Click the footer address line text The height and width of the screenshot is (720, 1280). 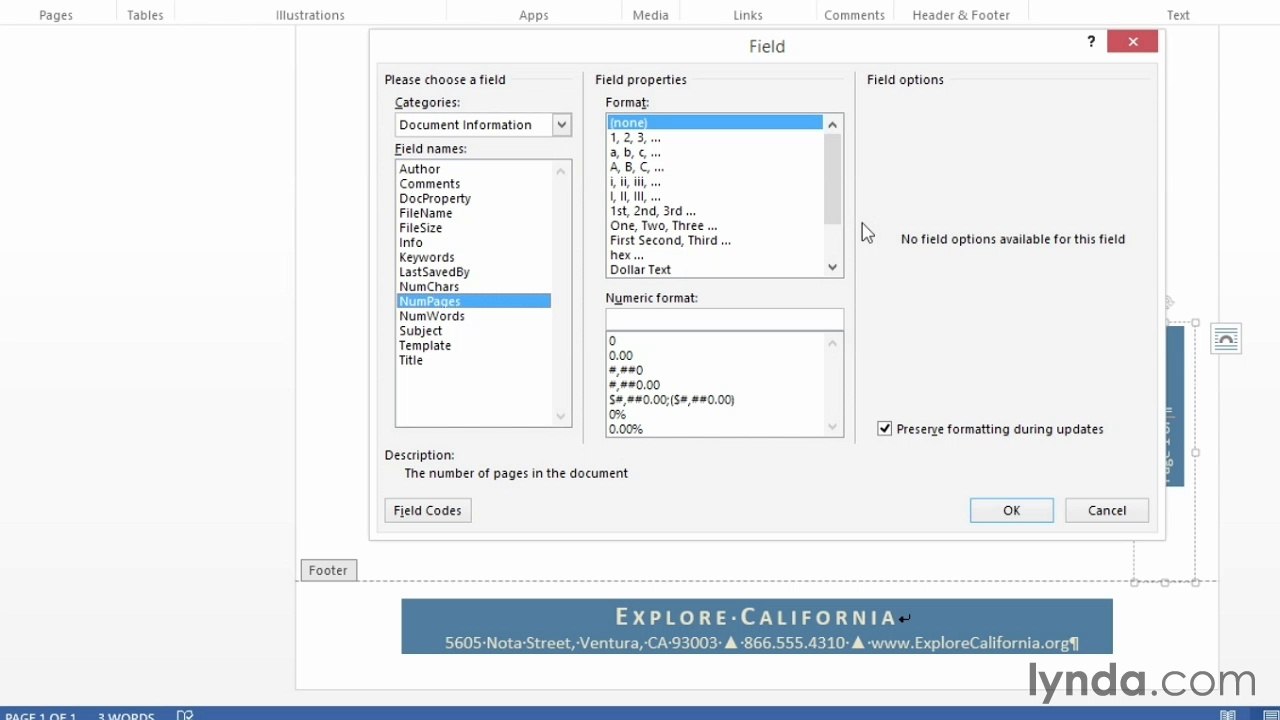coord(761,643)
